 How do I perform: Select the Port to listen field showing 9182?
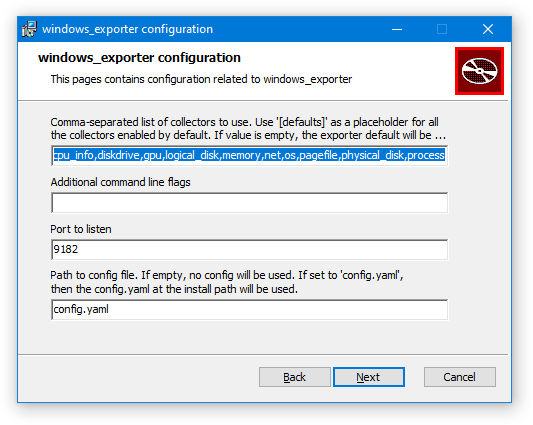click(250, 250)
